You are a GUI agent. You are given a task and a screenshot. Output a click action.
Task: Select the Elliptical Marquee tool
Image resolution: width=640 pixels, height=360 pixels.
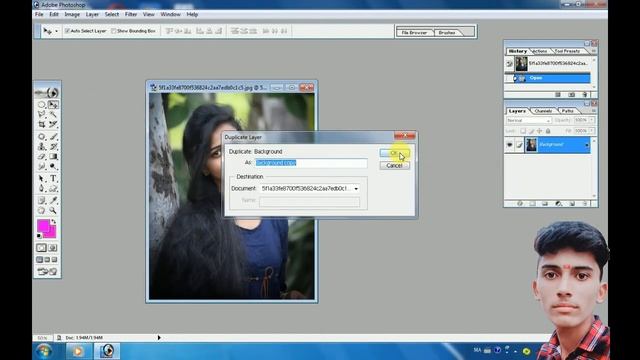coord(42,104)
